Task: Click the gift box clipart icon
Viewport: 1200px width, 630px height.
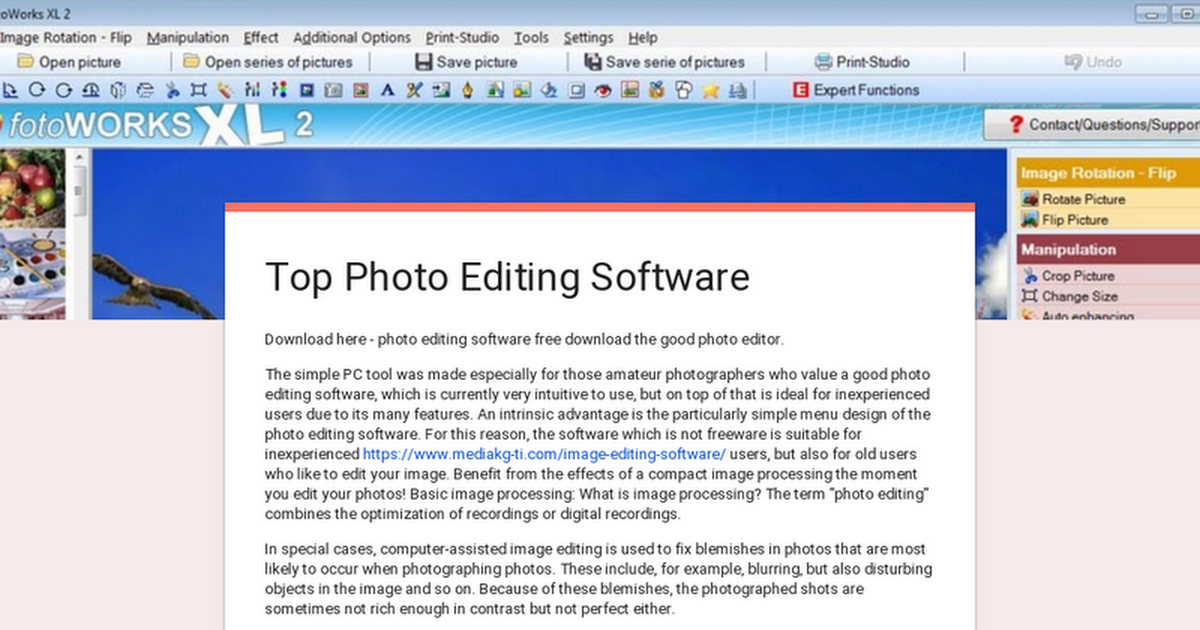Action: (x=656, y=90)
